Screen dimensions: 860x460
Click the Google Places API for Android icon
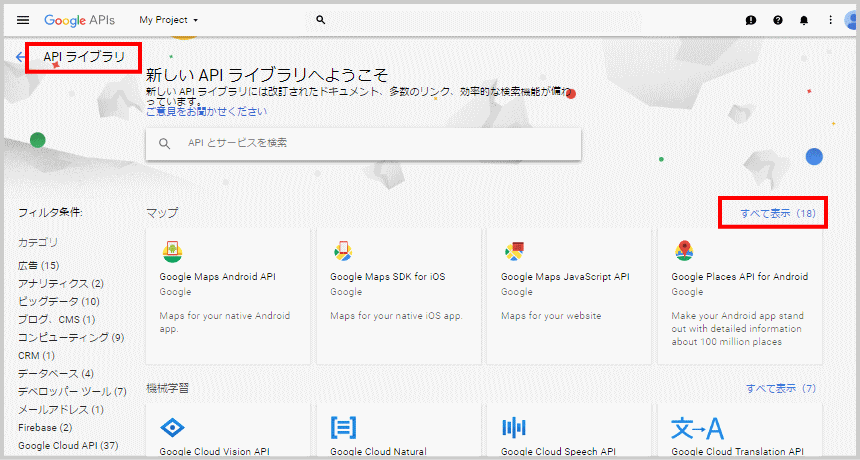(684, 252)
